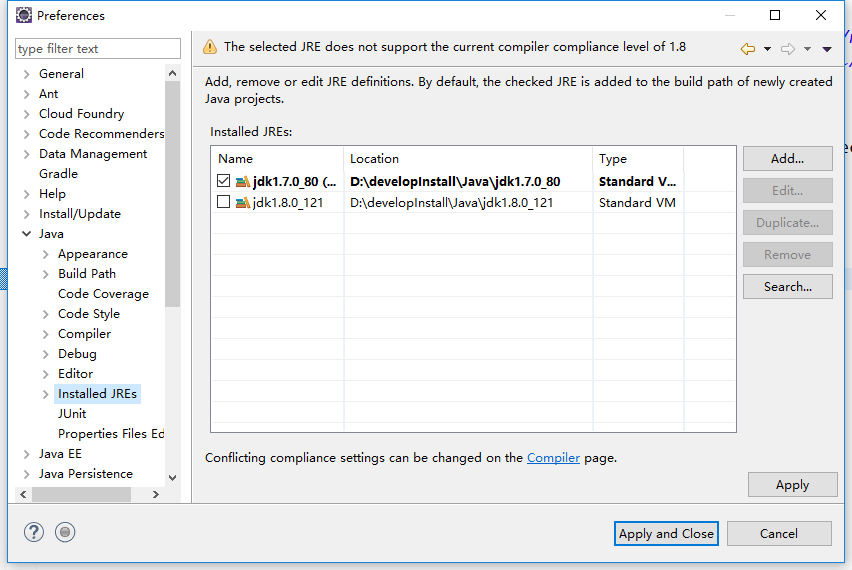Click the Remove button

point(787,255)
